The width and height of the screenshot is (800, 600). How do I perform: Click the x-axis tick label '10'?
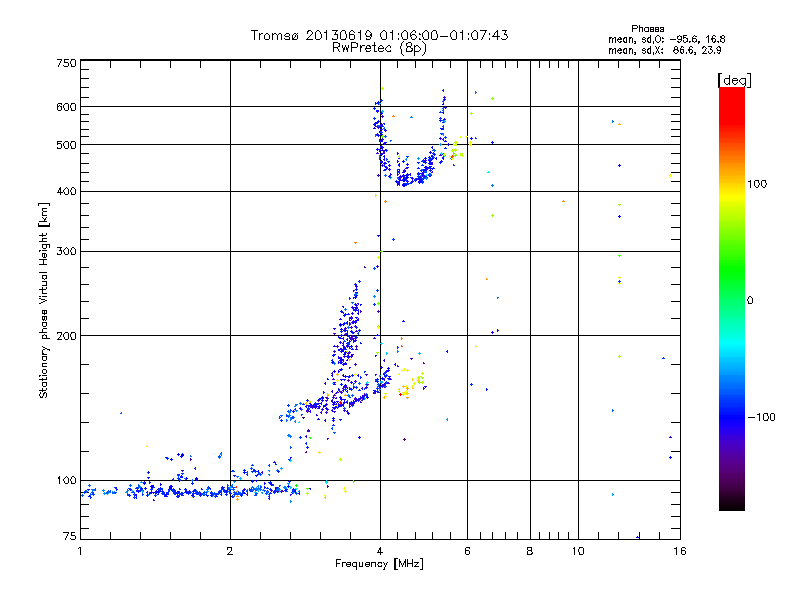[578, 551]
